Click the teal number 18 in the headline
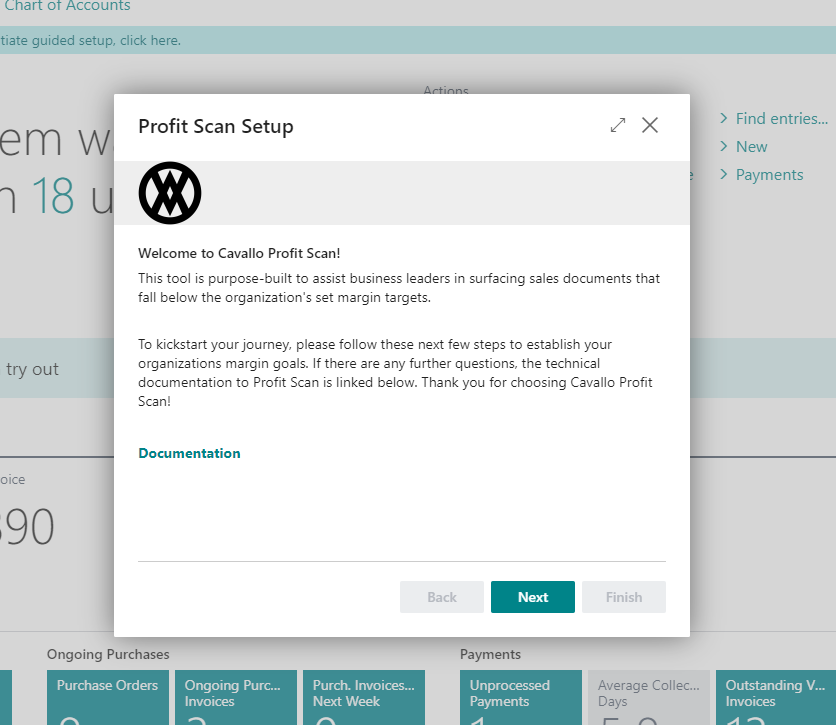836x725 pixels. [52, 197]
